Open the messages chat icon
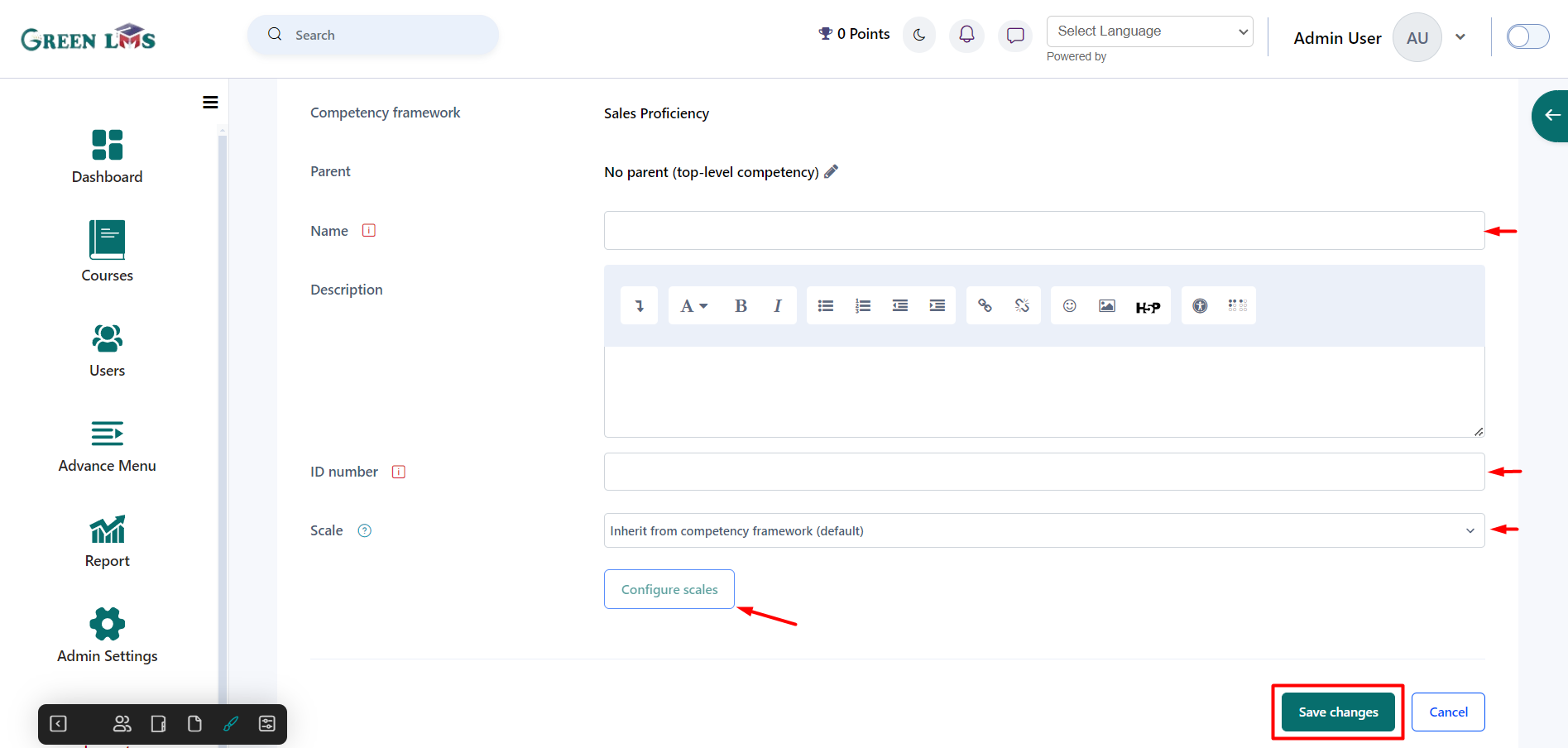1568x748 pixels. click(1015, 35)
